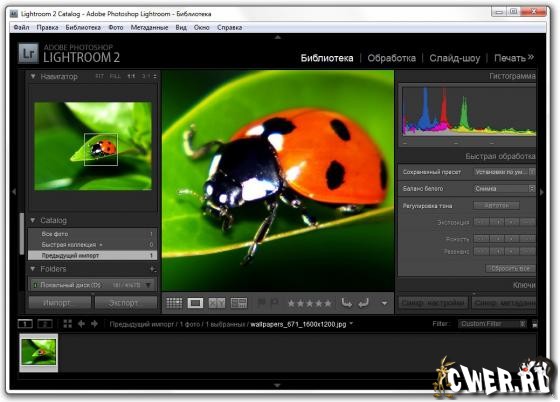Open the toolbar options dropdown arrow
The image size is (560, 402).
(384, 303)
